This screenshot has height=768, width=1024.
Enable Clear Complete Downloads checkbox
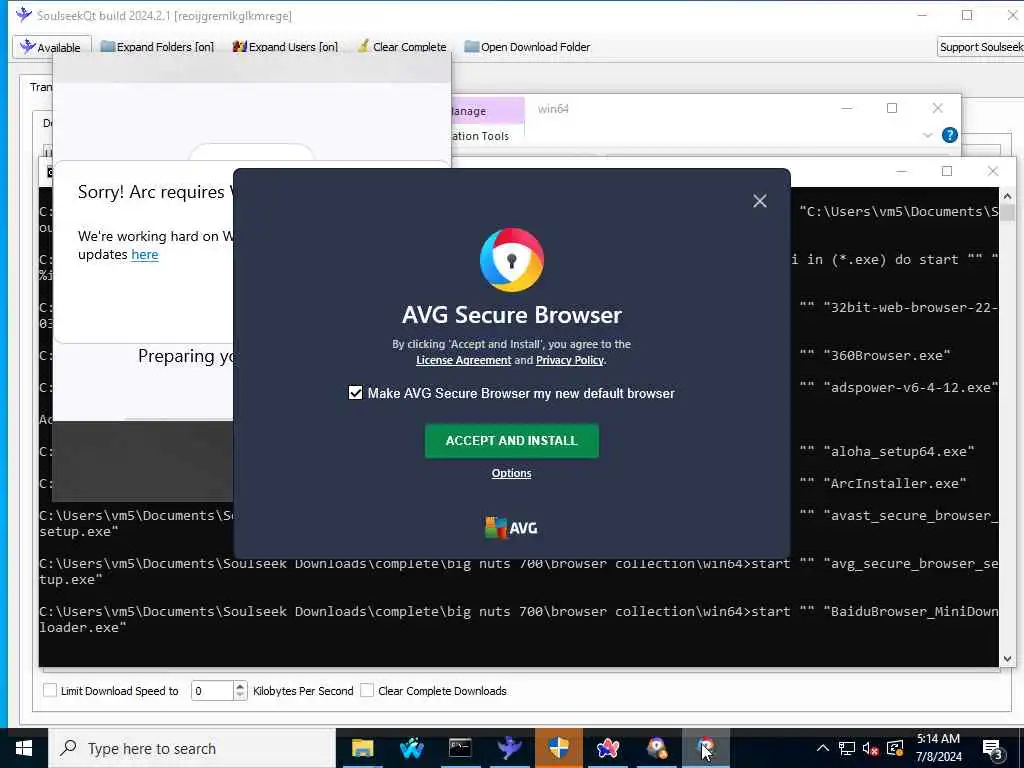[x=367, y=690]
